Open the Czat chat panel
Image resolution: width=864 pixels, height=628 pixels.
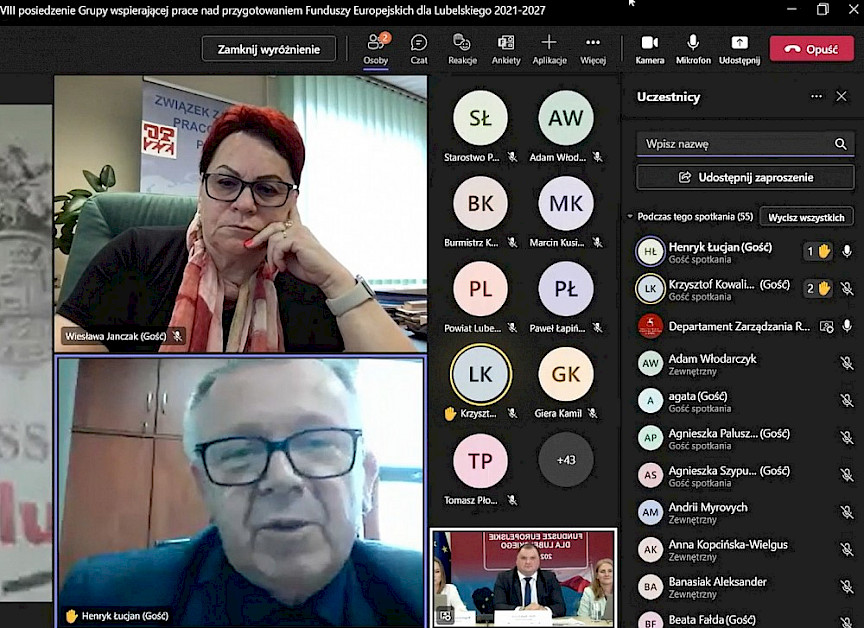[x=419, y=49]
